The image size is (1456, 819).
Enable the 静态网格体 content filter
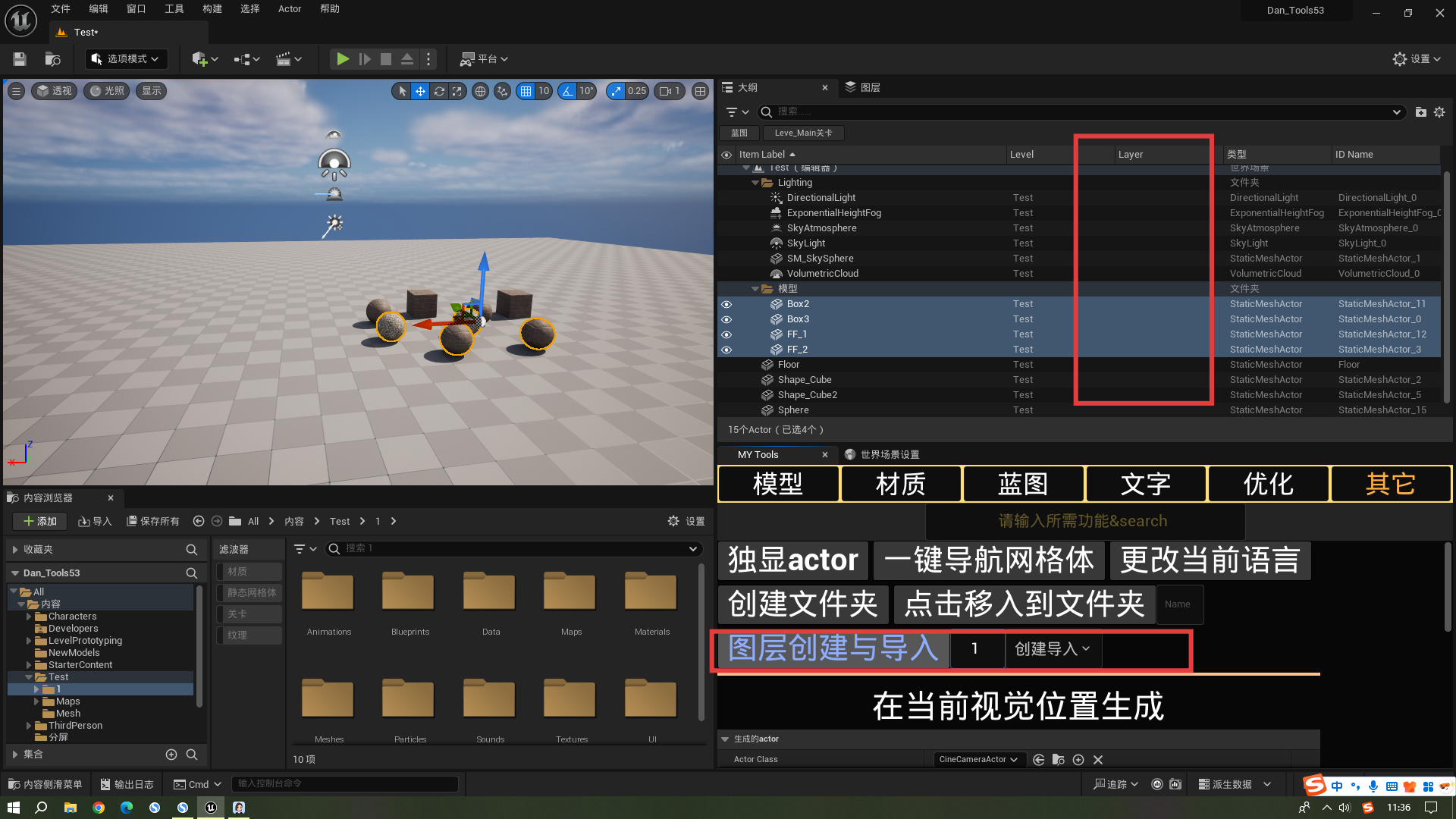point(249,593)
